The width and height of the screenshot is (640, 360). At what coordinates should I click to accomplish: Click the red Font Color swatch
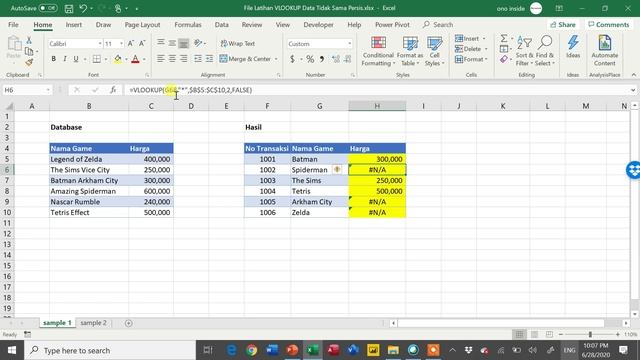tap(135, 59)
